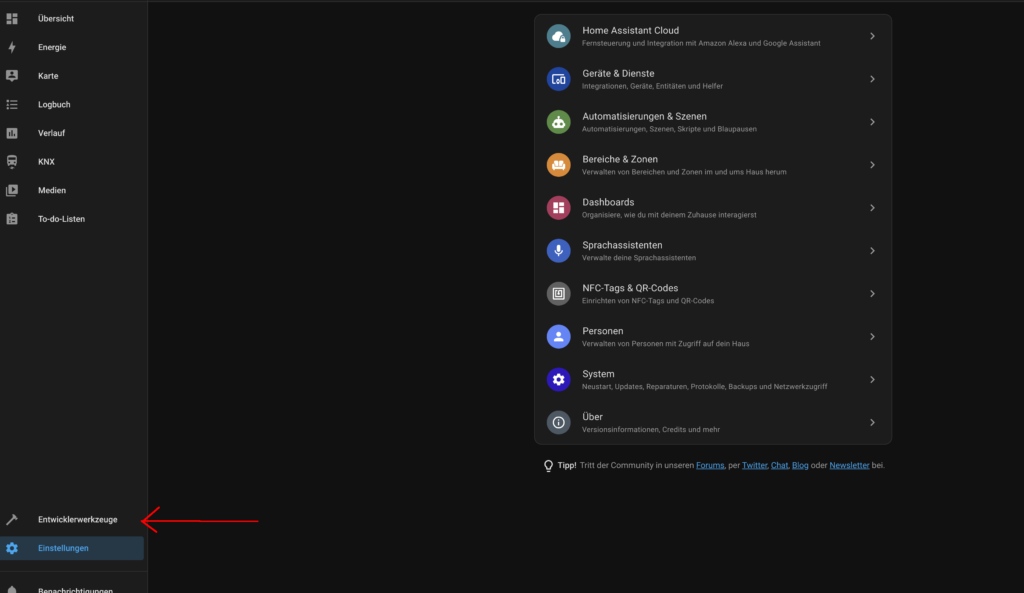Open Übersicht in the sidebar
The height and width of the screenshot is (593, 1024).
pyautogui.click(x=72, y=19)
